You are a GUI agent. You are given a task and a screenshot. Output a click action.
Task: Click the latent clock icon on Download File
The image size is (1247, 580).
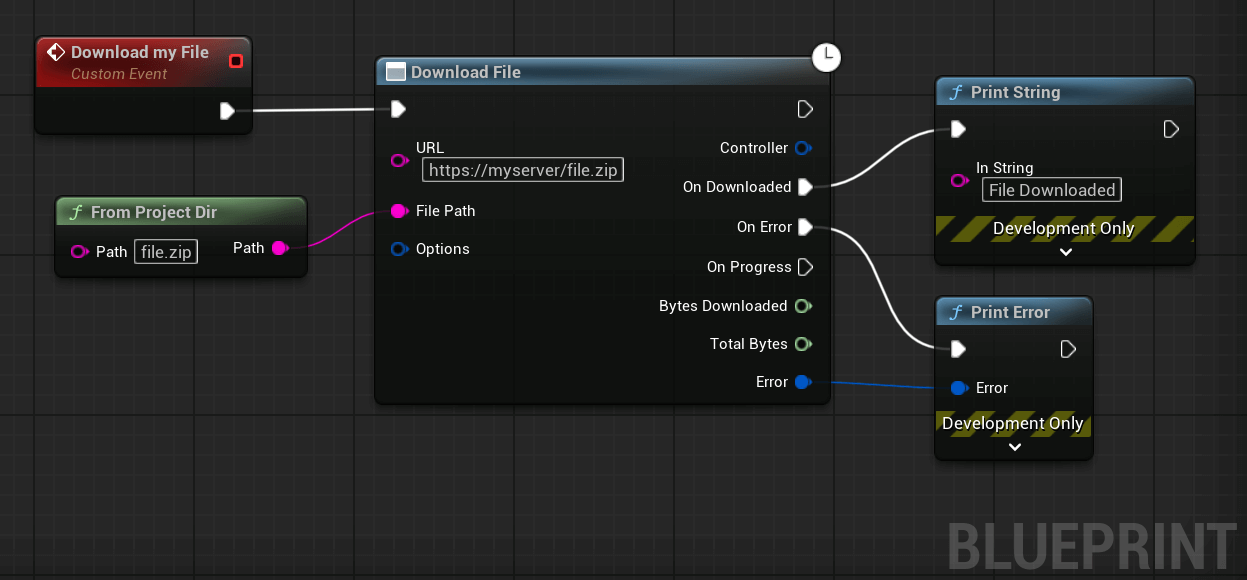[826, 58]
